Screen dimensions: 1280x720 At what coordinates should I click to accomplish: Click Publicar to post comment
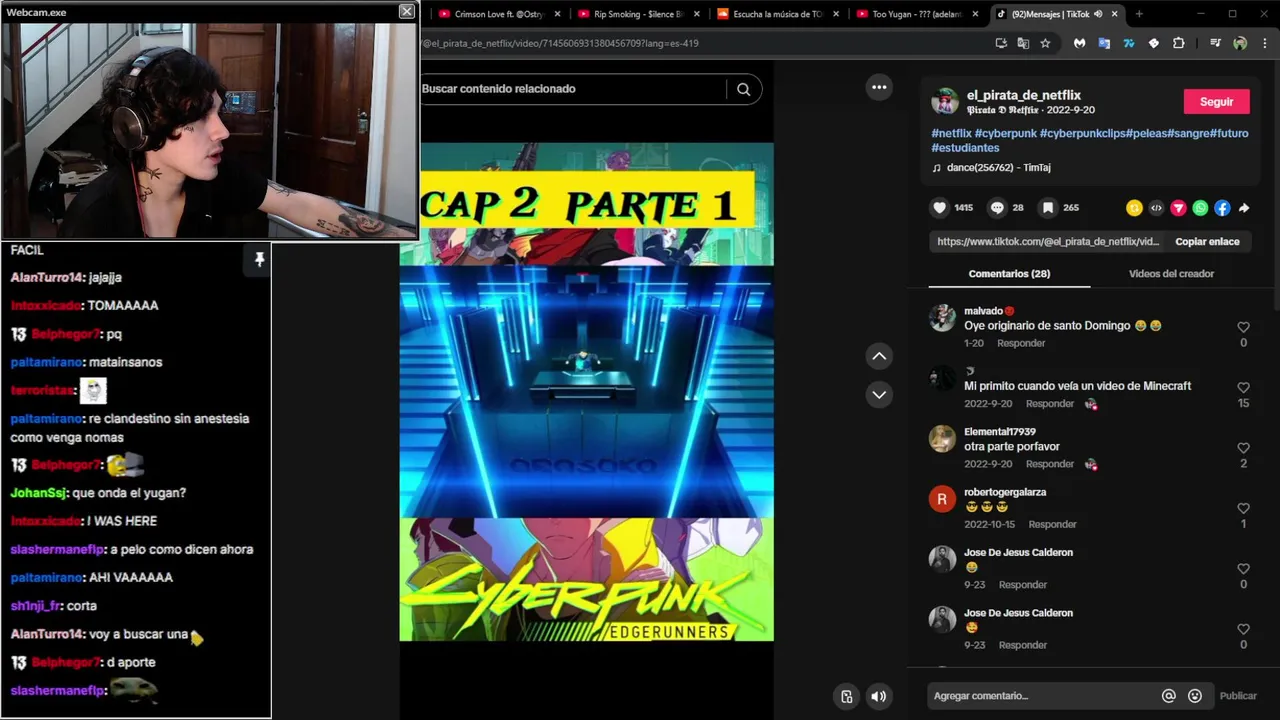pyautogui.click(x=1238, y=696)
